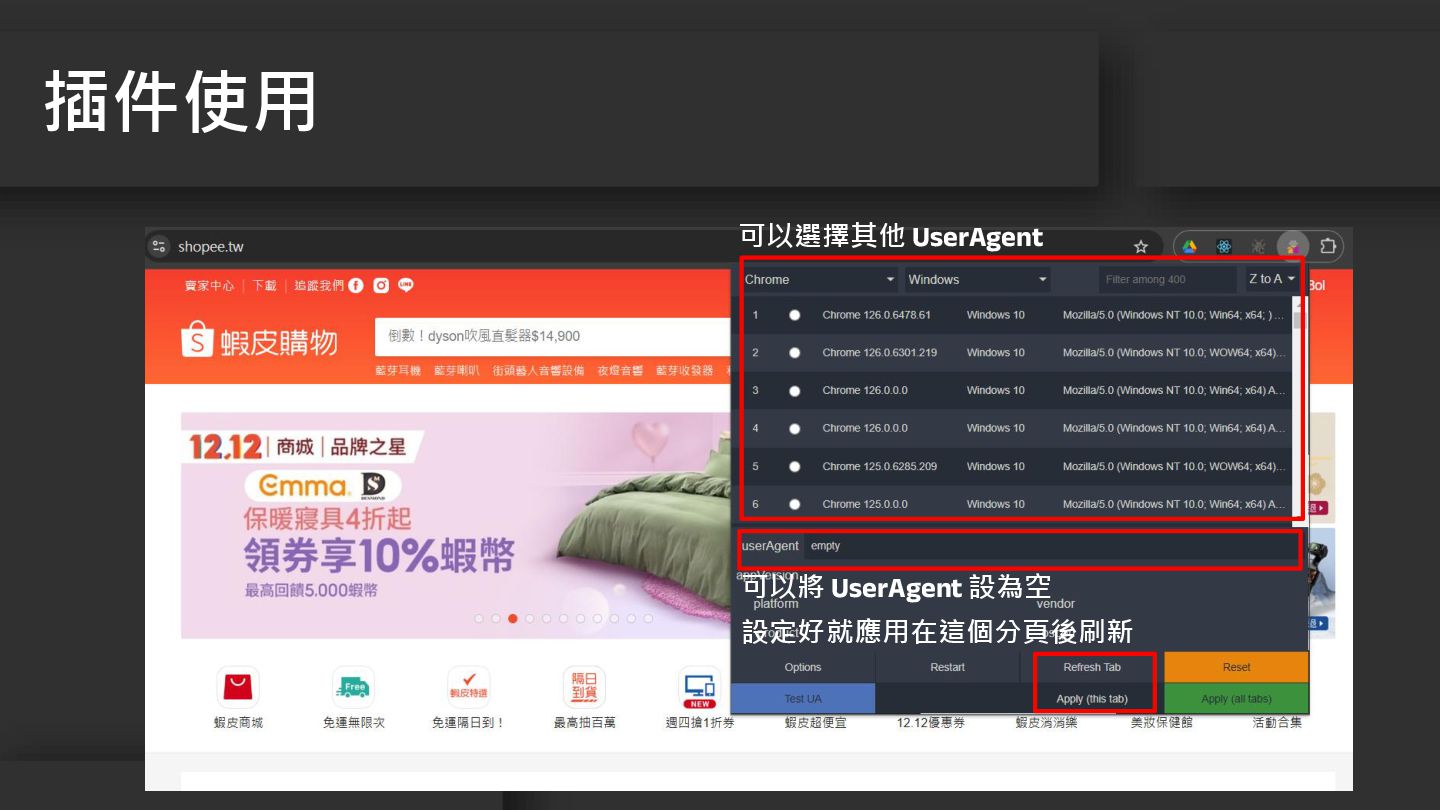Expand the Chrome browser dropdown
This screenshot has height=810, width=1440.
tap(819, 279)
